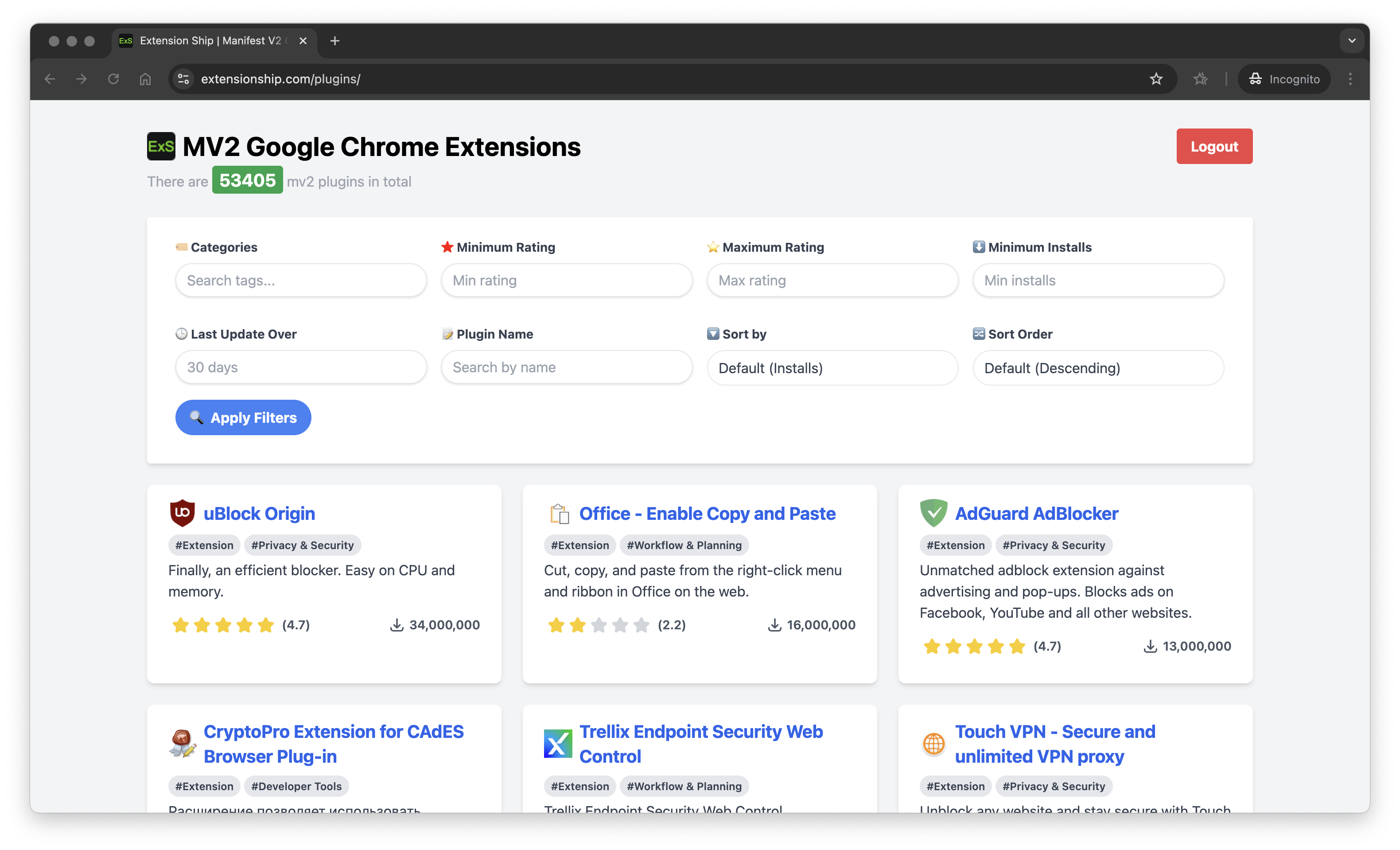This screenshot has width=1400, height=850.
Task: Click the Maximum Rating yellow star icon
Action: (712, 246)
